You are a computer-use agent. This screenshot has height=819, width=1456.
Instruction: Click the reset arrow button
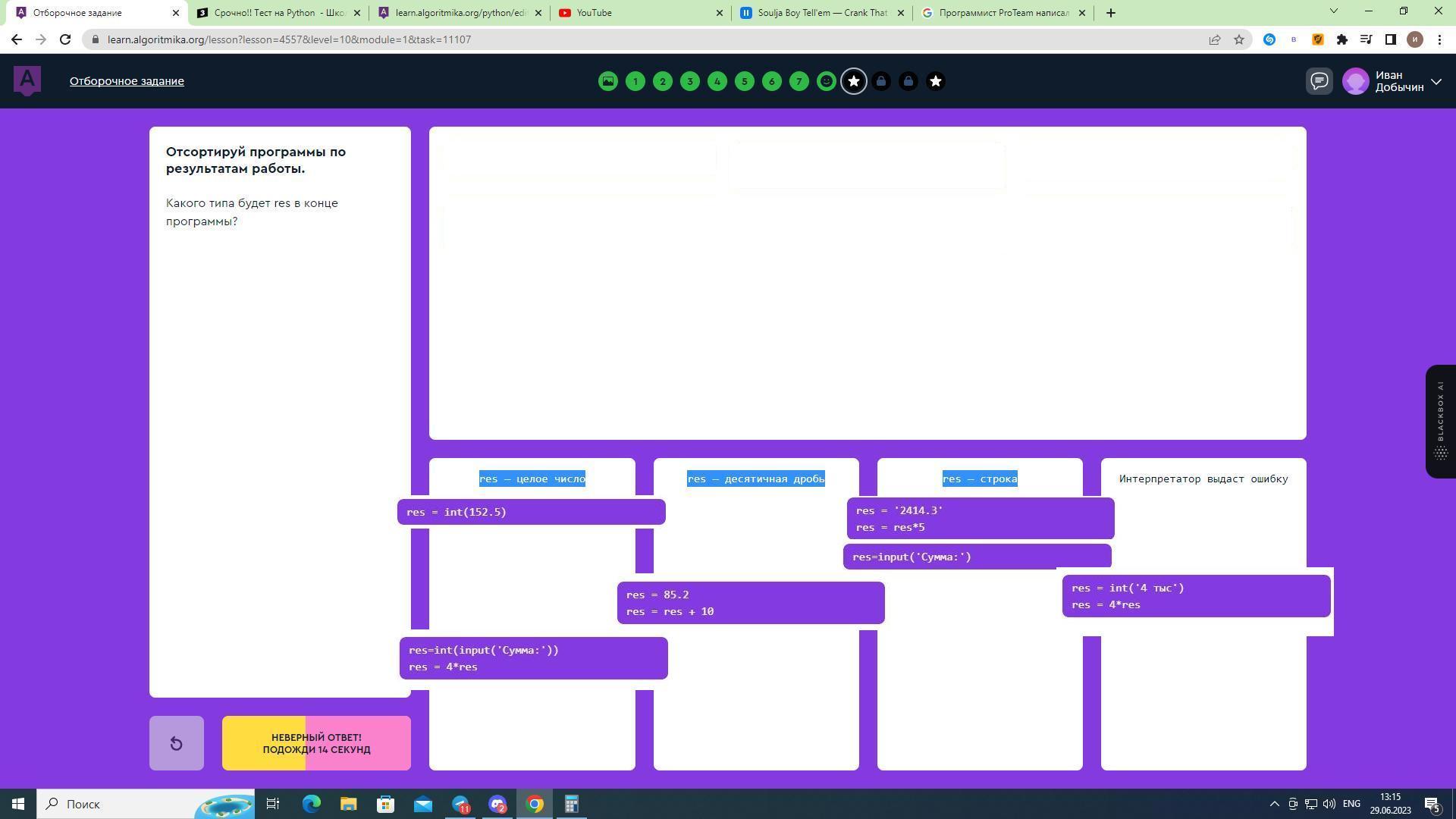click(176, 743)
